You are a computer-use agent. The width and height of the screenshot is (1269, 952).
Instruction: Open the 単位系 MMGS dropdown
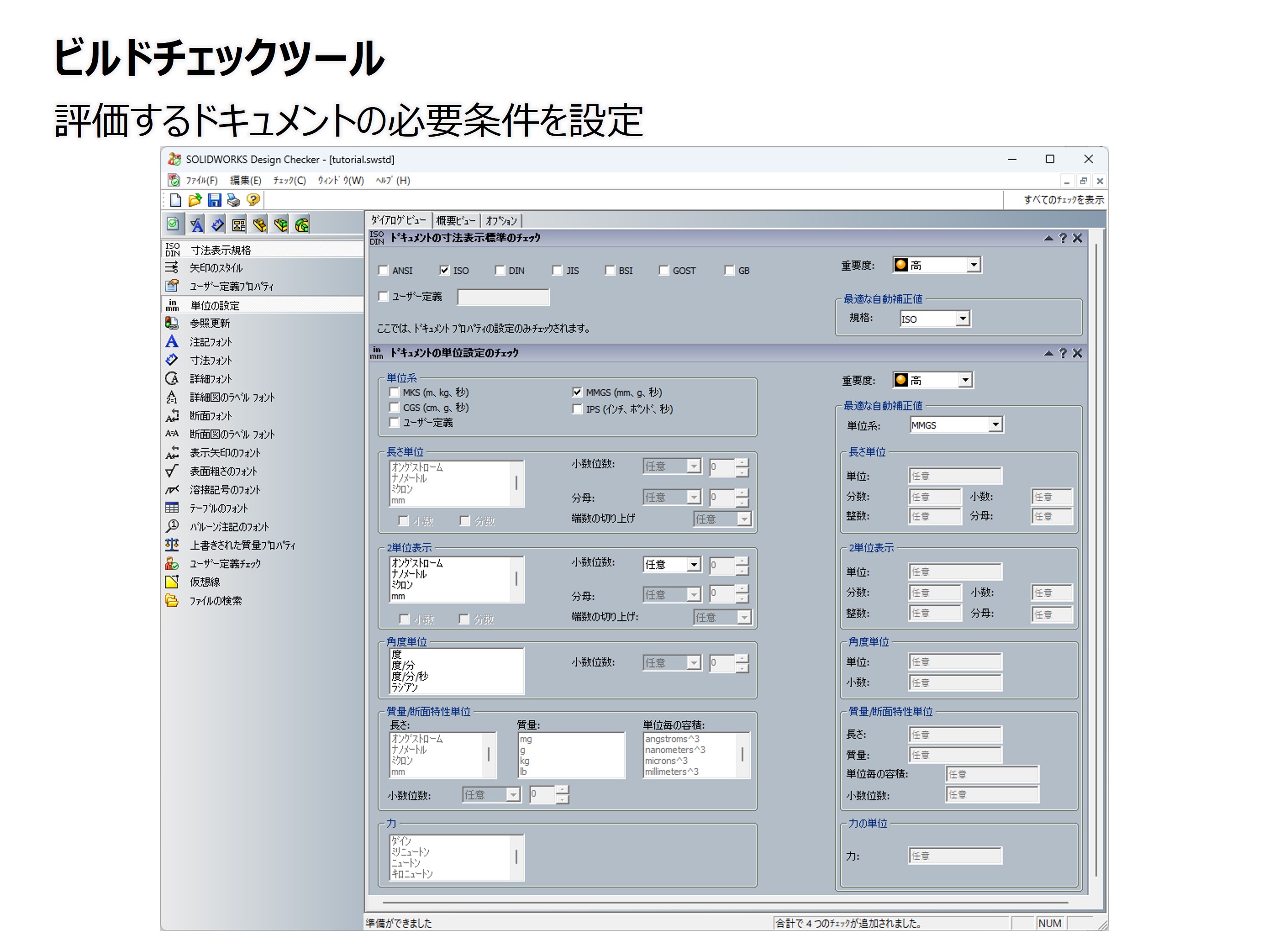point(995,425)
